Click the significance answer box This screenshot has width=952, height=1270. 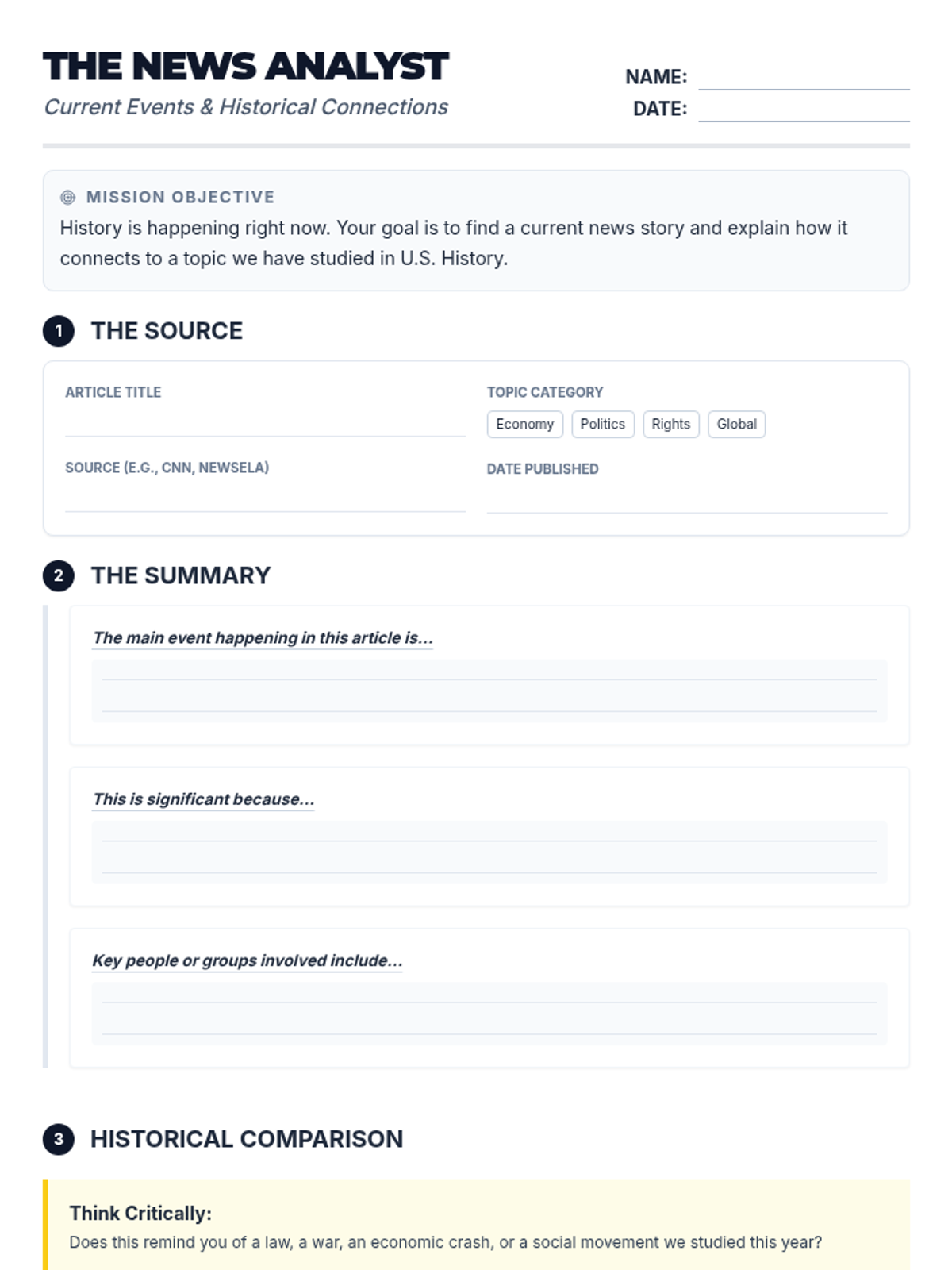coord(489,852)
